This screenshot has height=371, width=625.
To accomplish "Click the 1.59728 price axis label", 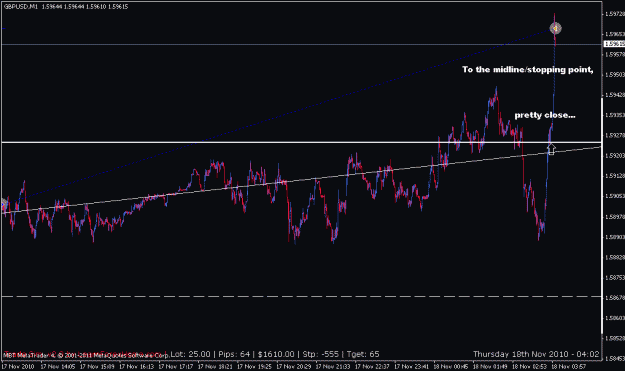I will point(614,14).
